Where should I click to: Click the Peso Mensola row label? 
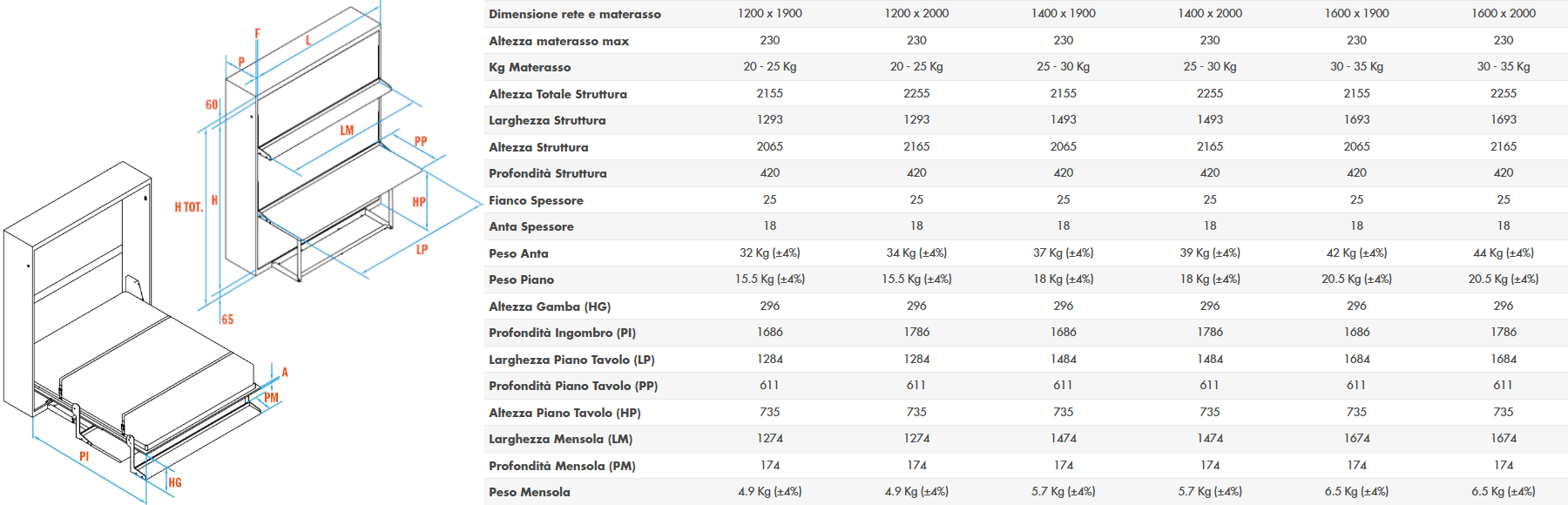529,492
